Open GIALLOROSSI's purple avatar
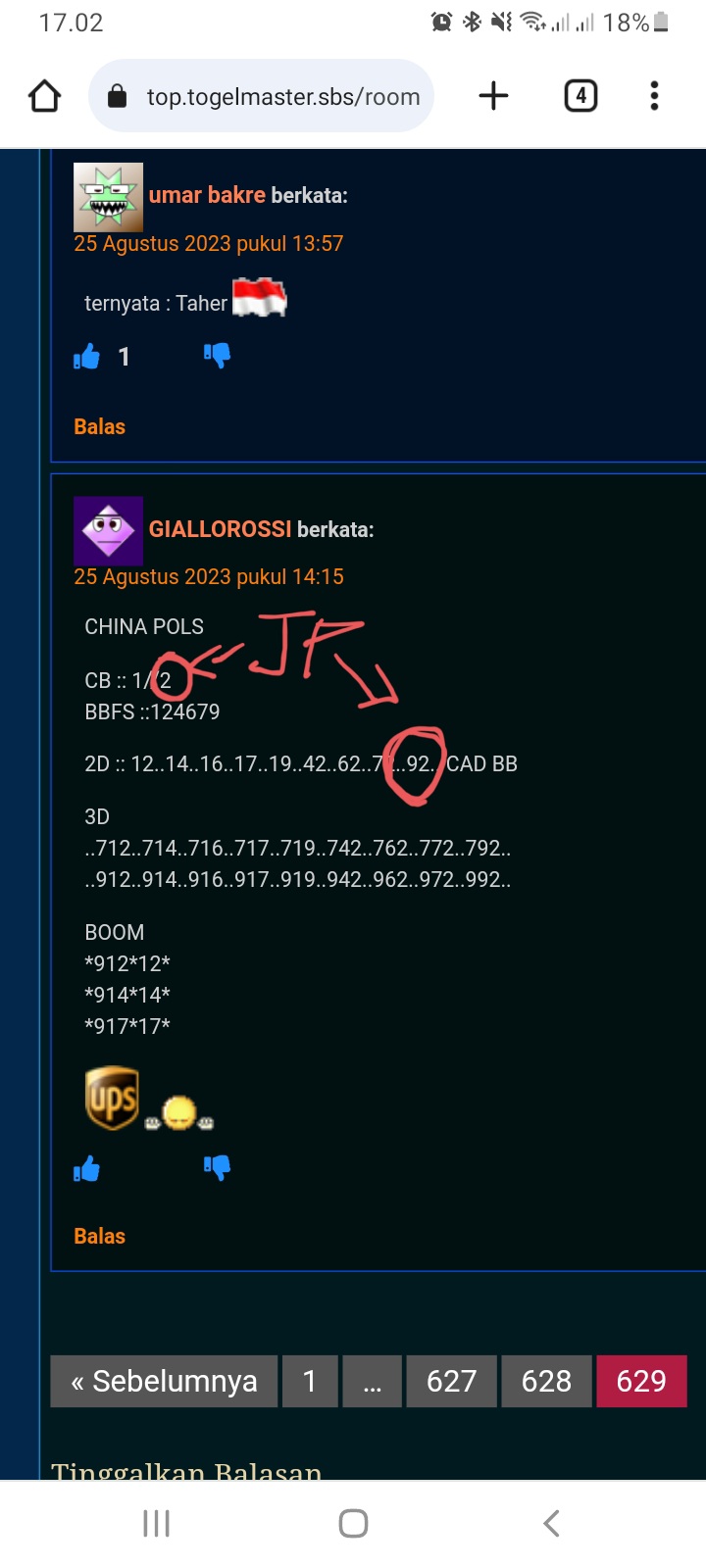 coord(108,531)
